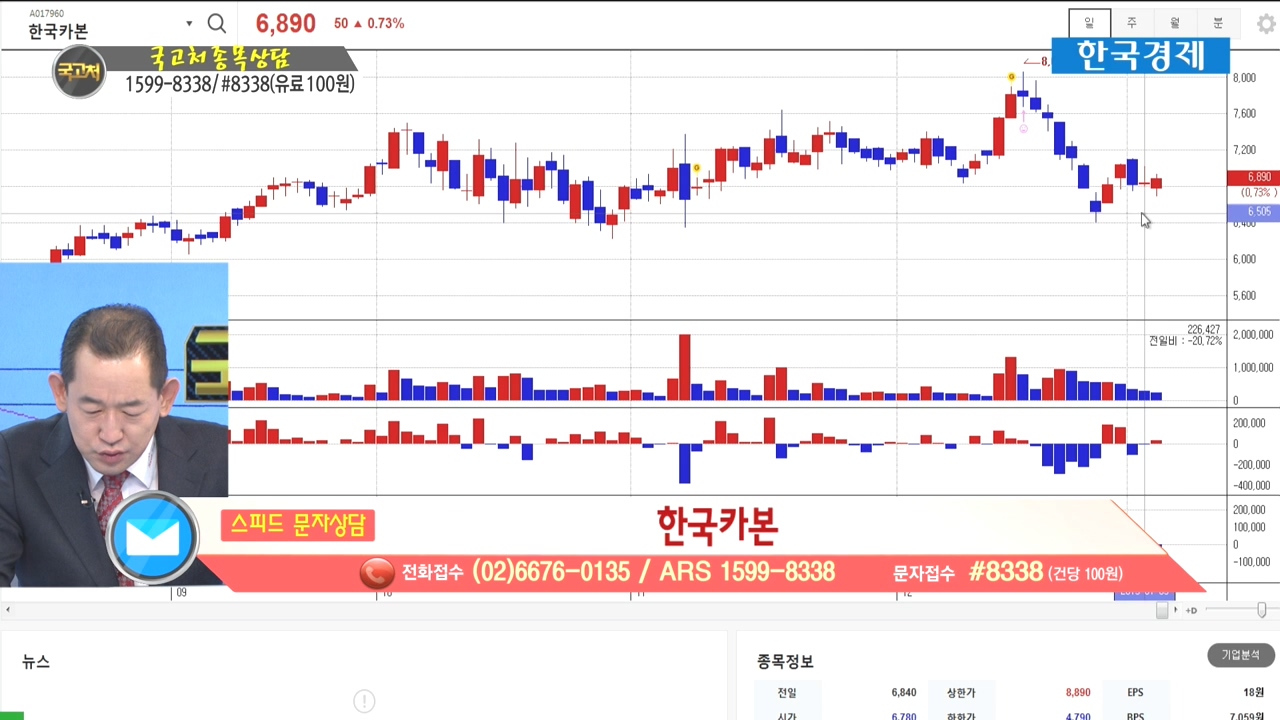1280x720 pixels.
Task: Click the chart horizontal scrollbar left arrow
Action: click(8, 610)
